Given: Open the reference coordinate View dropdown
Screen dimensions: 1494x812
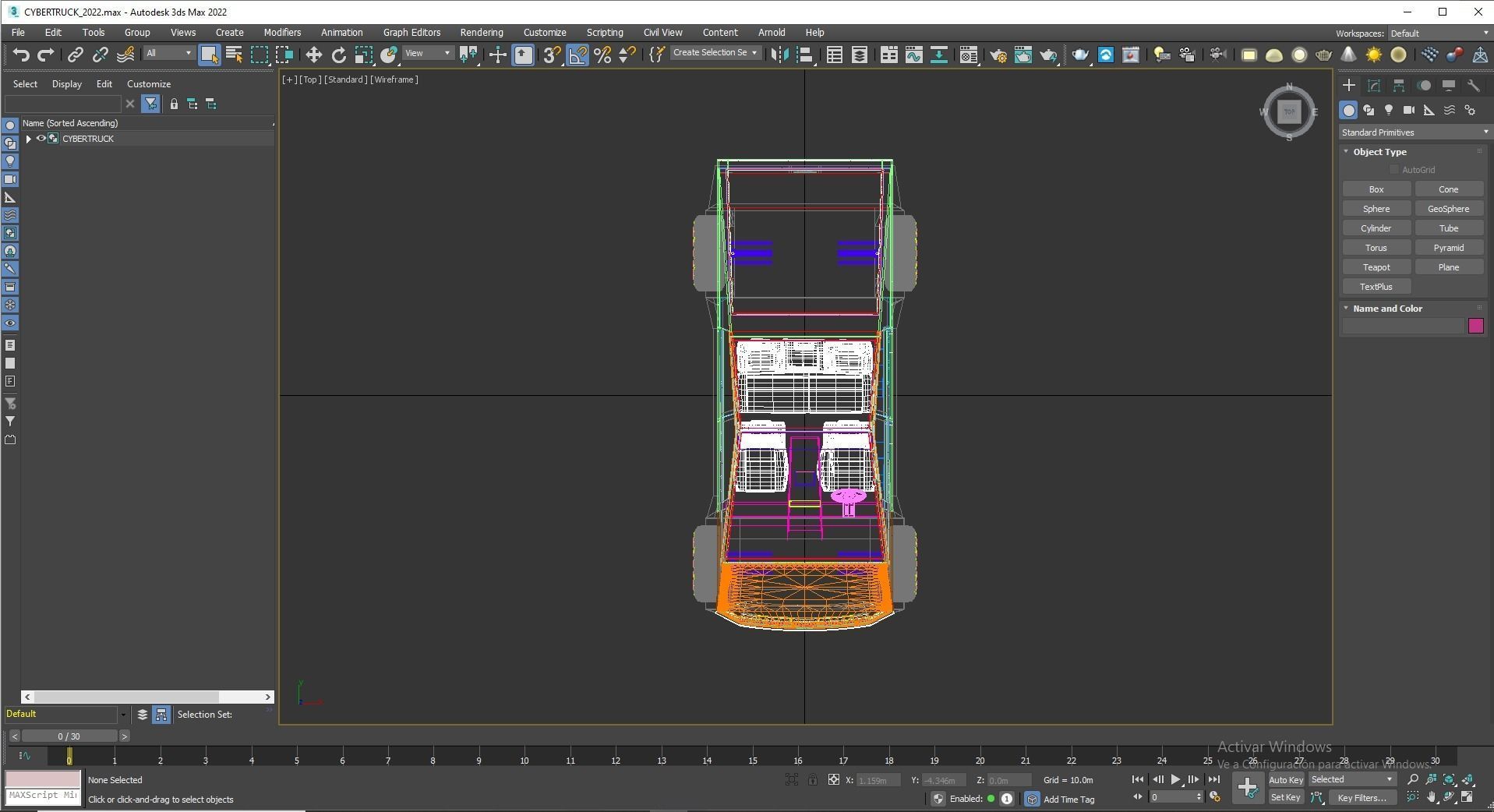Looking at the screenshot, I should (428, 53).
